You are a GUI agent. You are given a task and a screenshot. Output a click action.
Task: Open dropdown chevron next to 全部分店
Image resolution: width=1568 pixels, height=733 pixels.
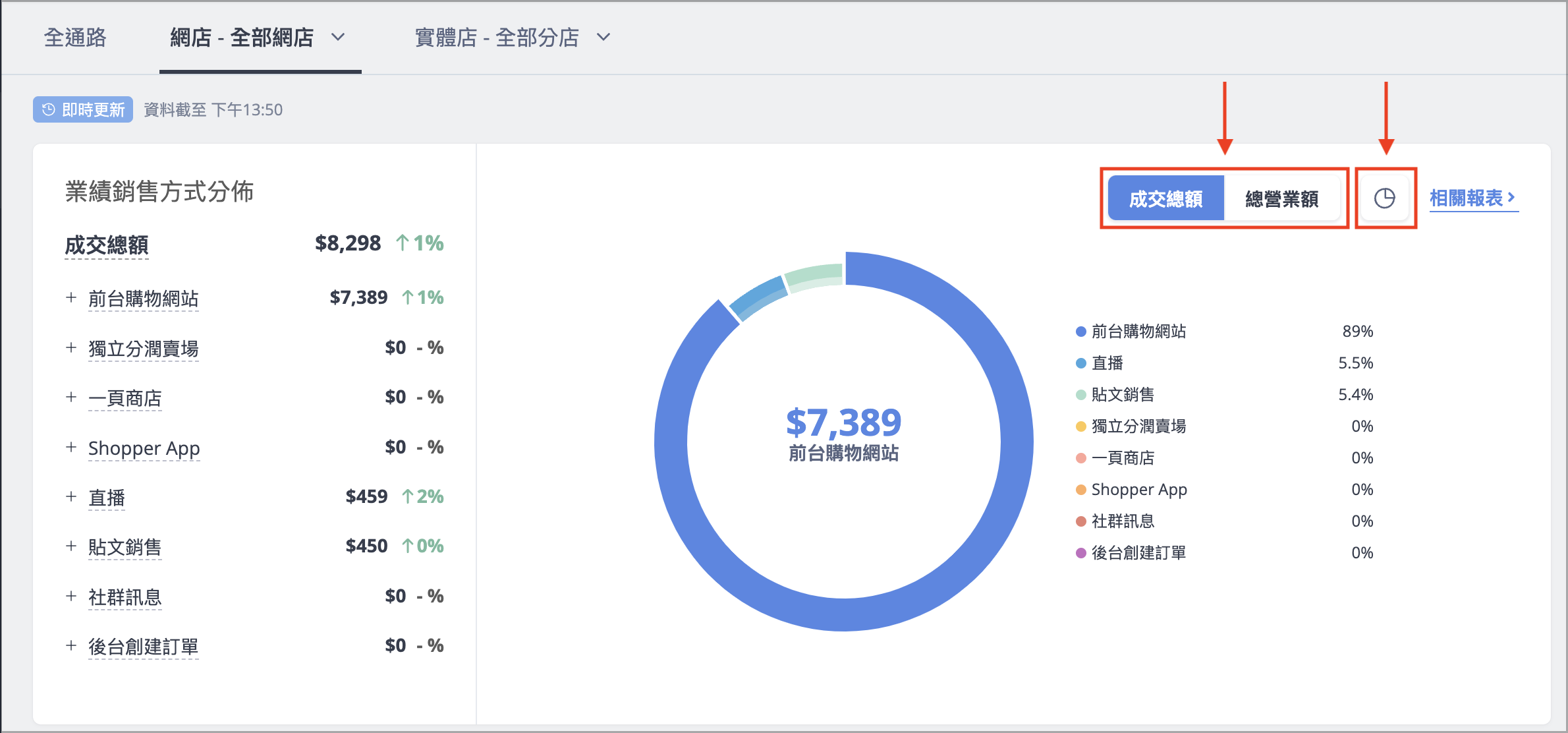click(603, 38)
